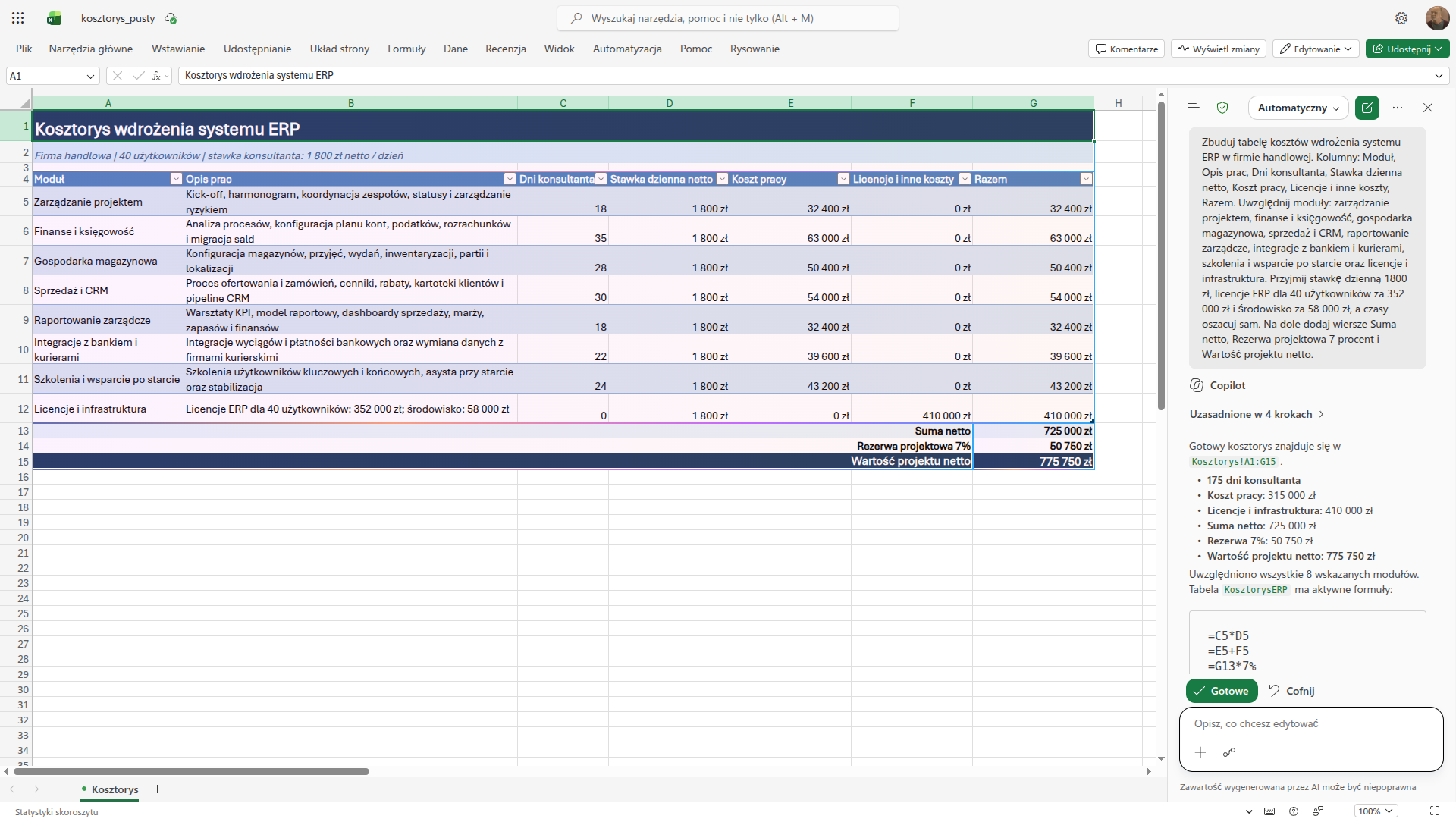Screen dimensions: 1456x819
Task: Click the confirm formula checkmark icon
Action: (x=138, y=76)
